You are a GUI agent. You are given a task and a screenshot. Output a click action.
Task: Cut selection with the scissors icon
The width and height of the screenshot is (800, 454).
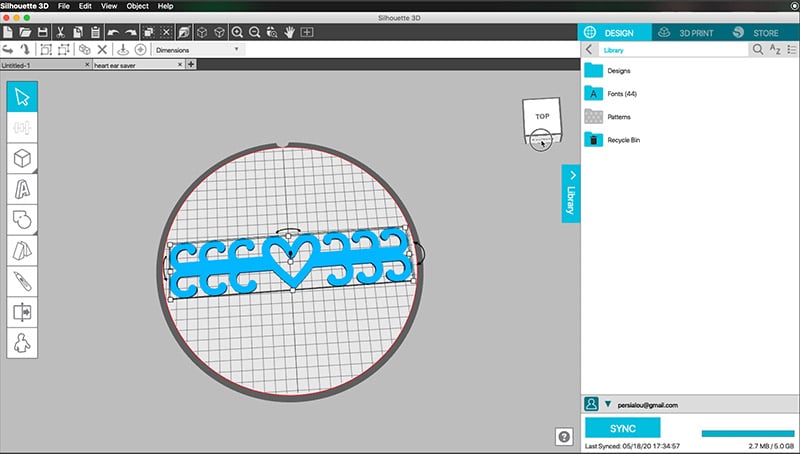click(60, 32)
